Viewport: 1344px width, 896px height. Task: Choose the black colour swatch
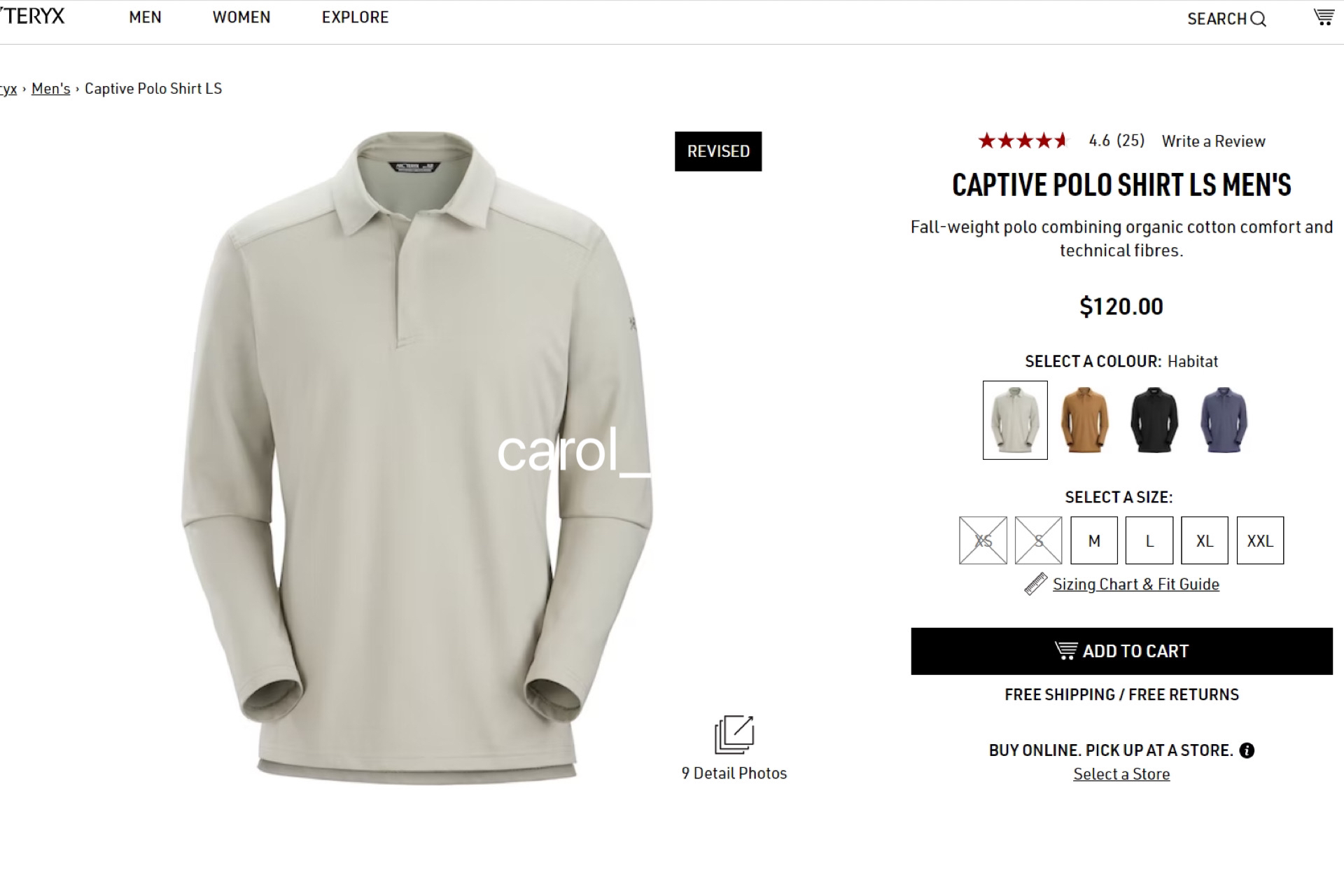coord(1154,419)
